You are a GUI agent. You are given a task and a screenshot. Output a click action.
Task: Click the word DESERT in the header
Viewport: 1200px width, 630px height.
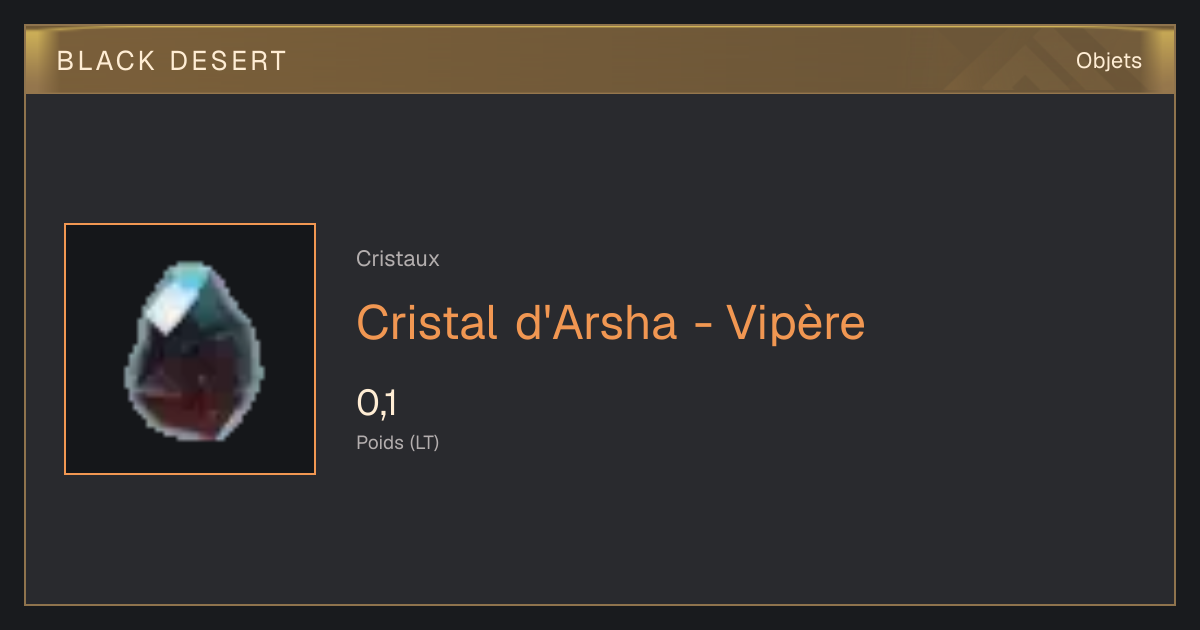tap(229, 61)
